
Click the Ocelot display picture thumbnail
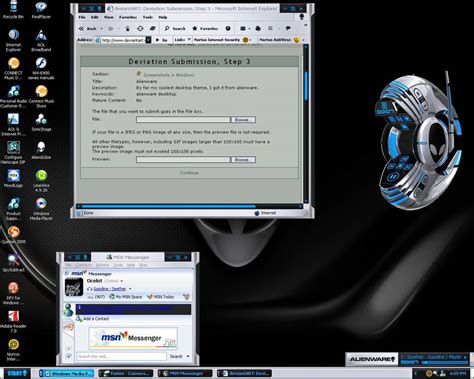click(74, 287)
